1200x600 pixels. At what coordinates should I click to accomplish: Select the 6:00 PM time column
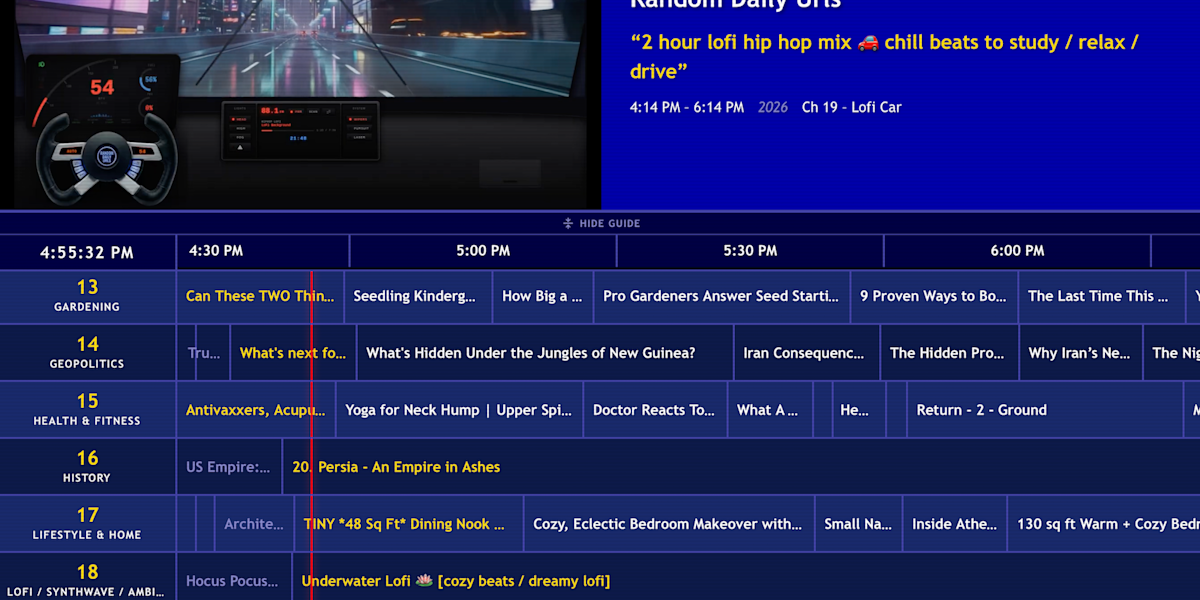(x=1017, y=251)
